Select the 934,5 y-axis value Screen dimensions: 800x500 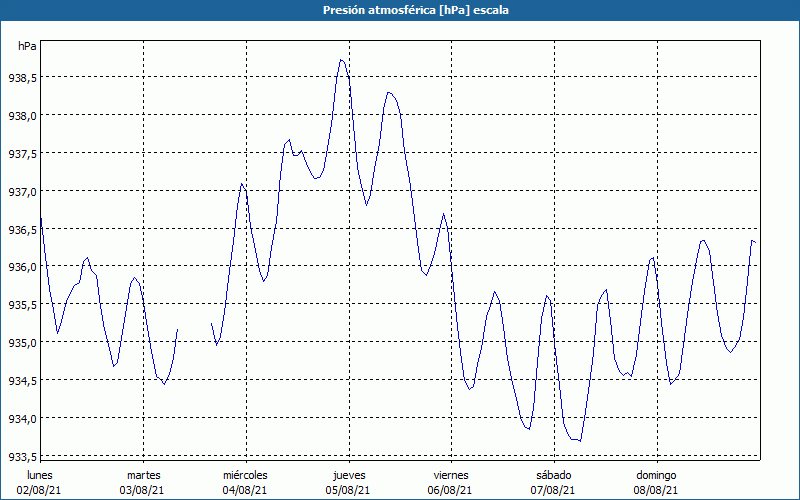click(x=22, y=381)
